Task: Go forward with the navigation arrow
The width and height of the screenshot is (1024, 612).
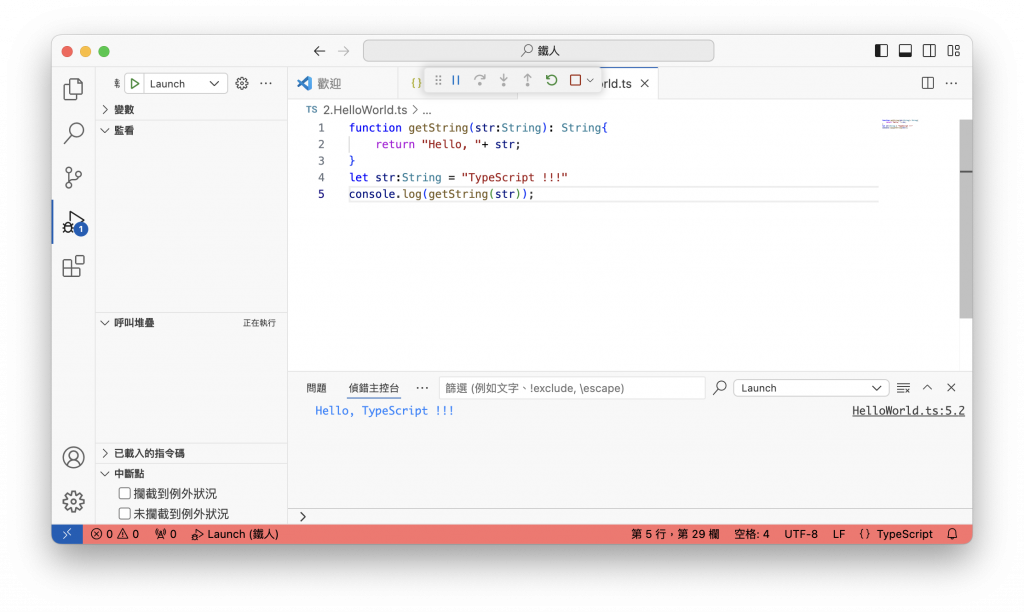Action: point(344,51)
